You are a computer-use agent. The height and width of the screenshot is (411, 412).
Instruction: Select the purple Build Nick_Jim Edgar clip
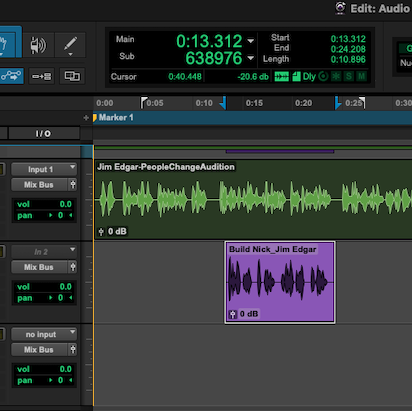coord(280,282)
